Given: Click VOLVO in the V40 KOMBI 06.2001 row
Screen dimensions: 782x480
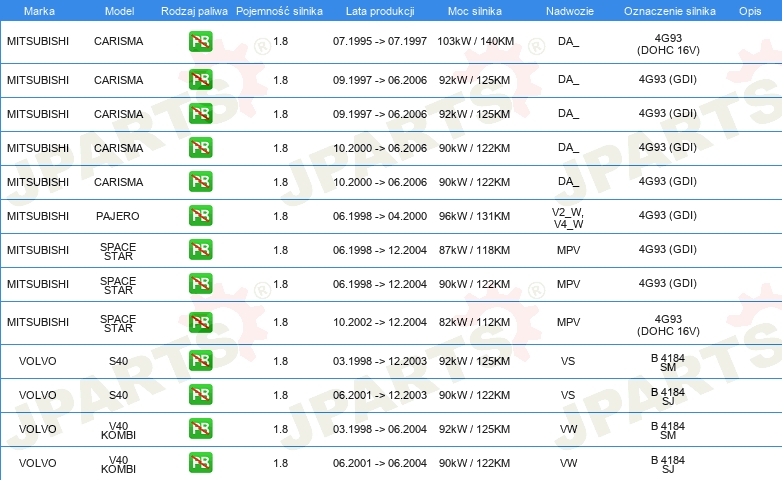Looking at the screenshot, I should point(37,463).
